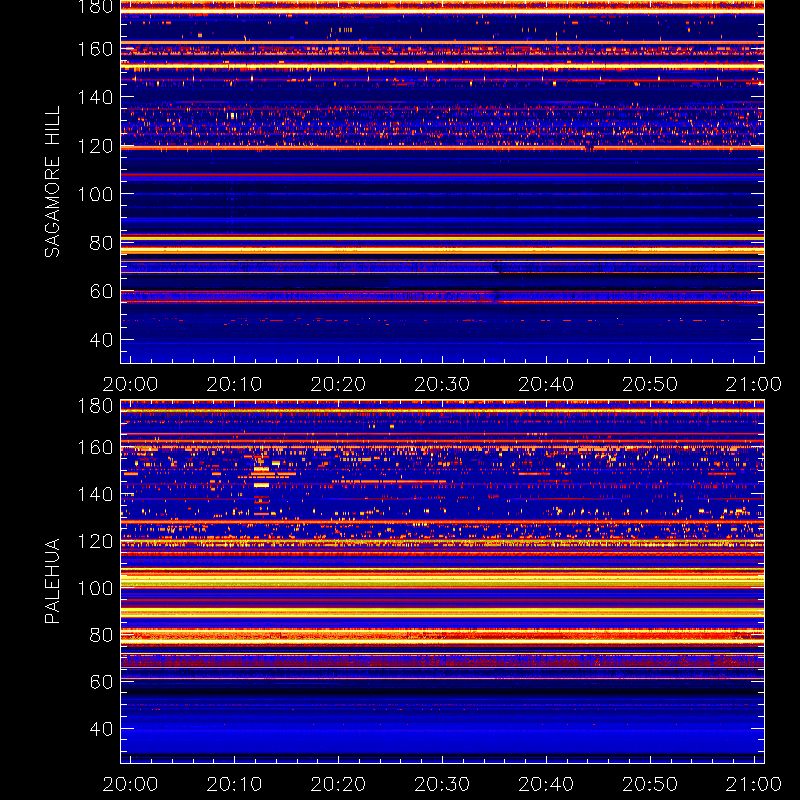Select the 160 label on Palehua axis
800x800 pixels.
[95, 447]
